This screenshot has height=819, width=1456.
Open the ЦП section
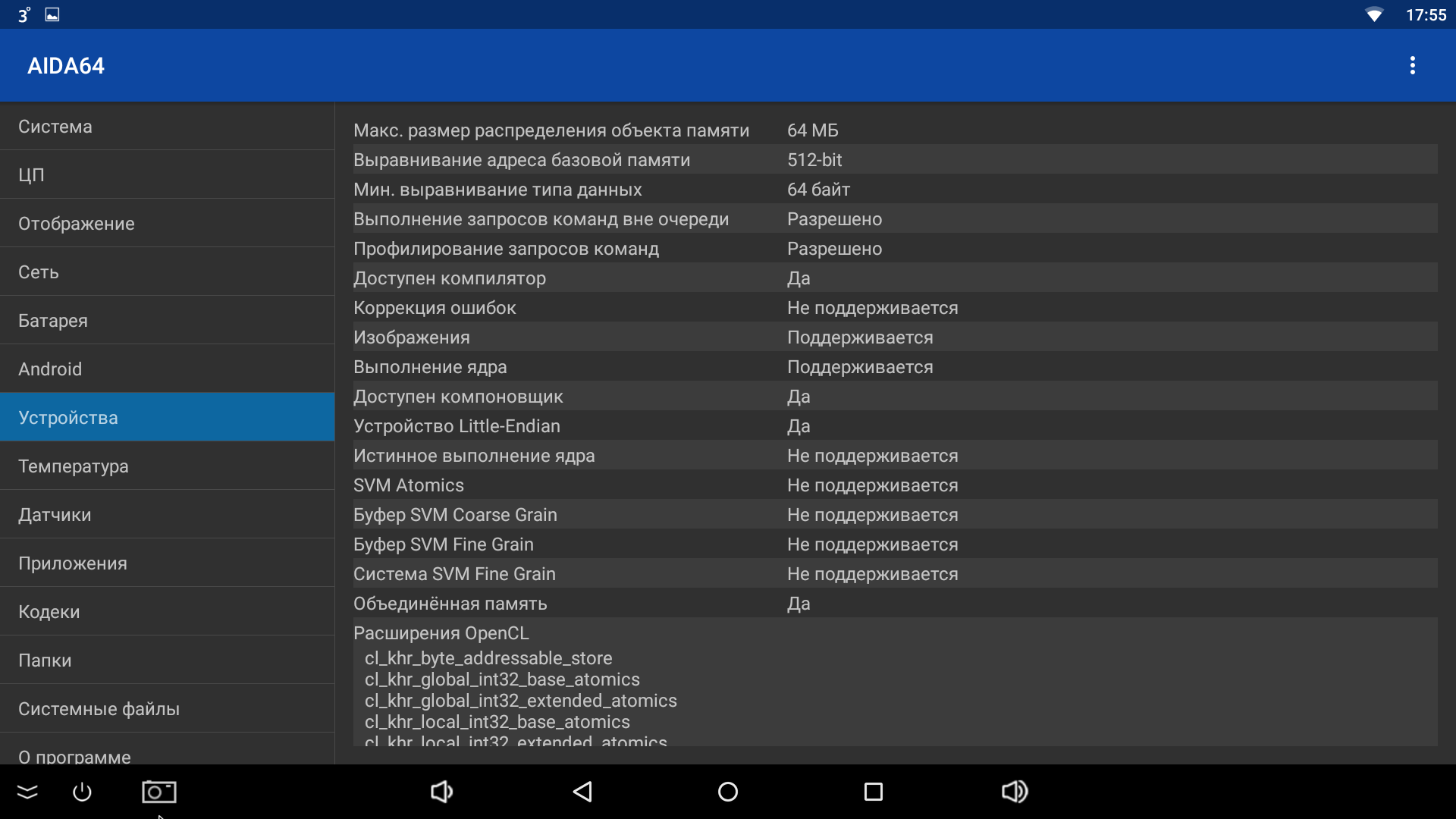pyautogui.click(x=167, y=175)
